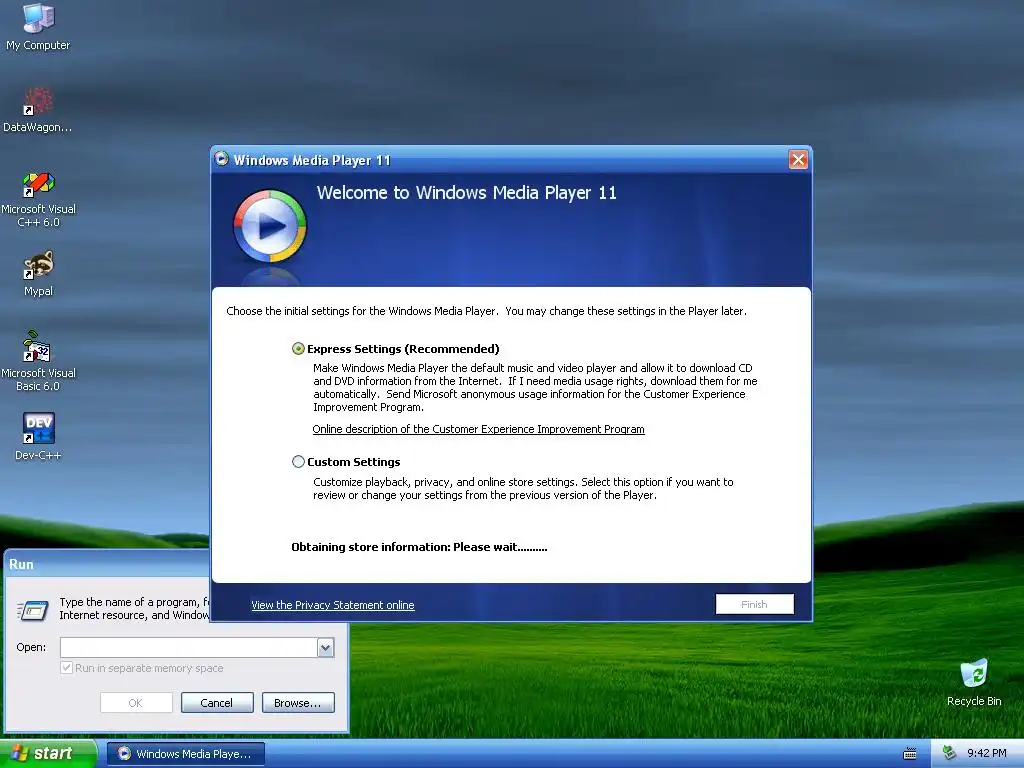Open Customer Experience Improvement Program online description link
The width and height of the screenshot is (1024, 768).
coord(478,429)
